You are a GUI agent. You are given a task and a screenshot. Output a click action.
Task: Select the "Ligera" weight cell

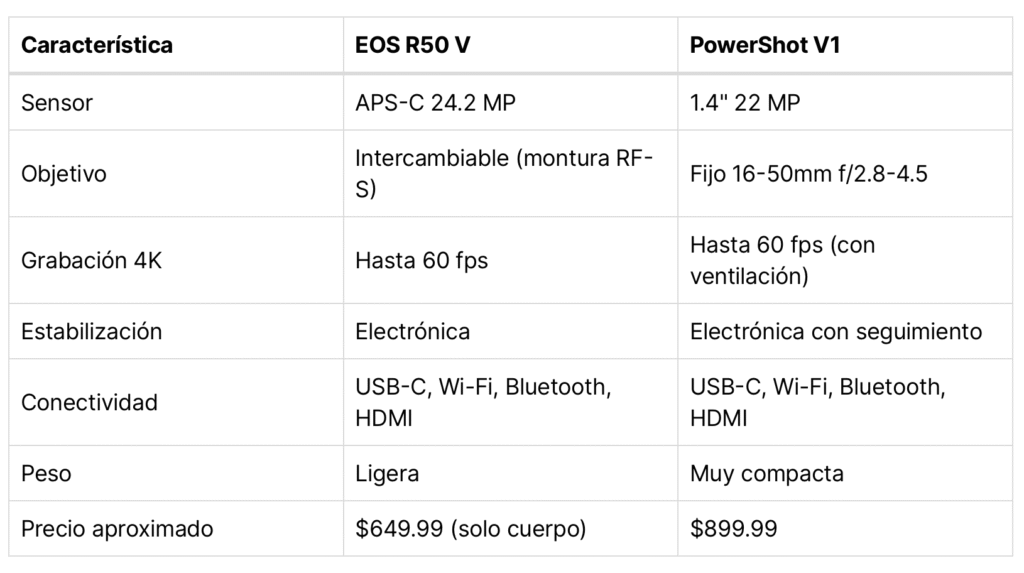tap(387, 473)
